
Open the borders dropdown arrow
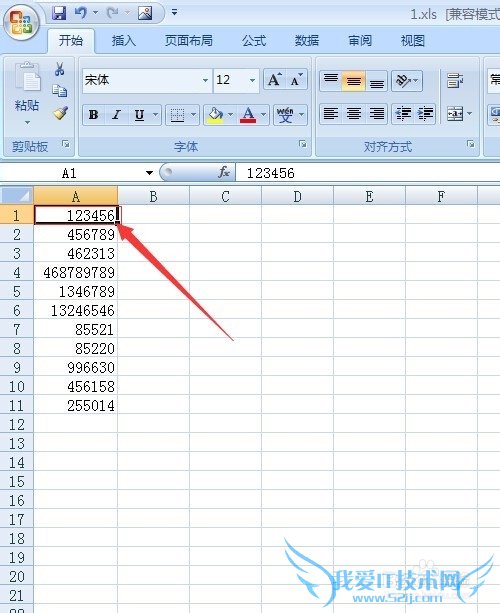point(194,115)
